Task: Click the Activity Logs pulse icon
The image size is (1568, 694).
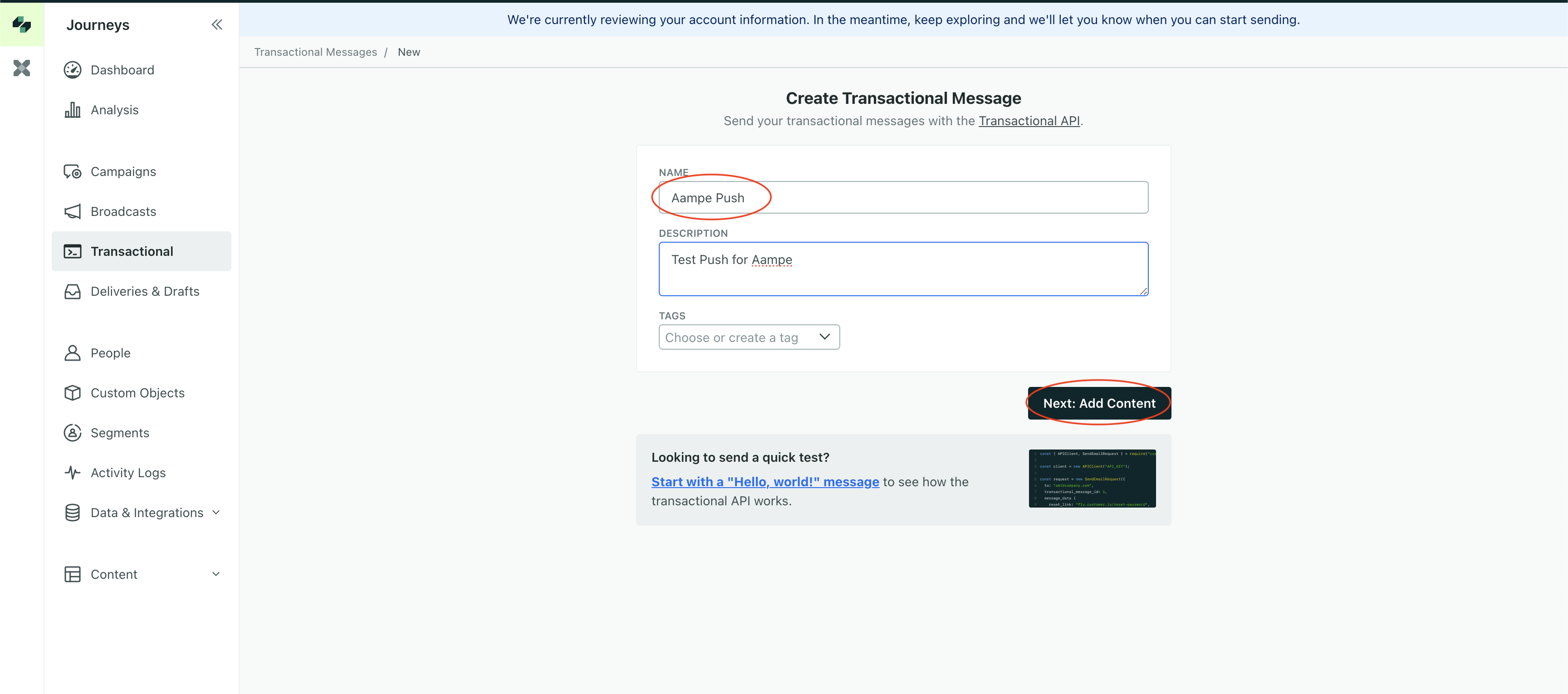Action: coord(73,472)
